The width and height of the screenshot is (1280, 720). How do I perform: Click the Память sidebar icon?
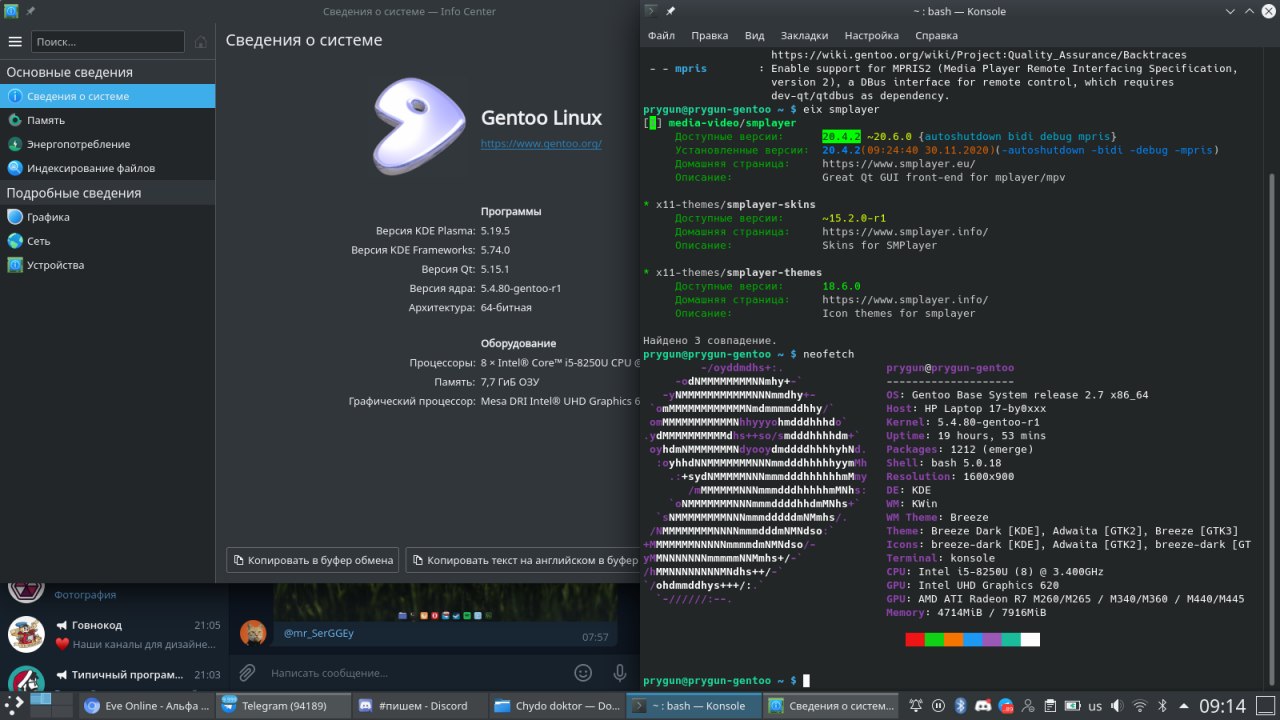point(15,120)
